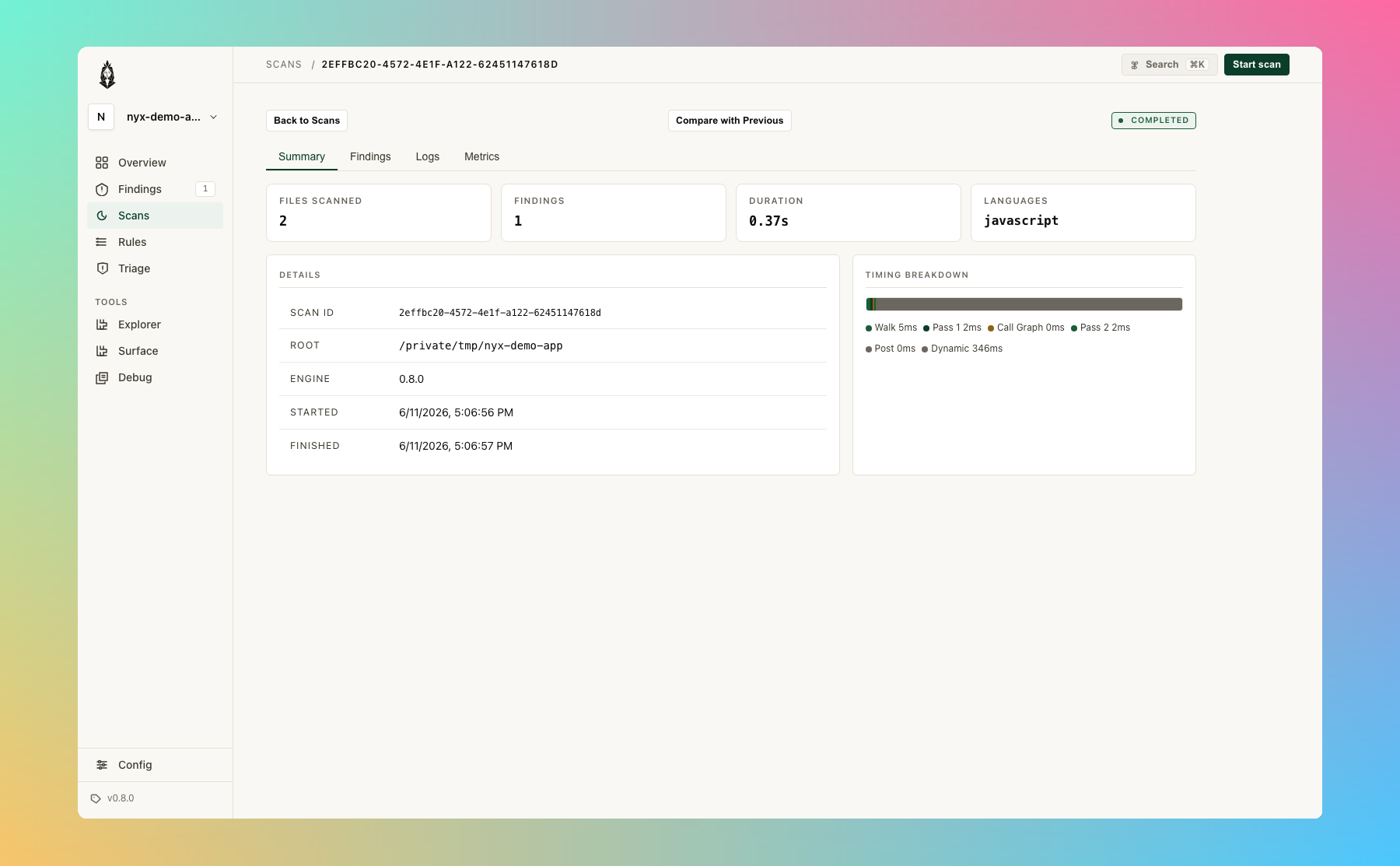Click the Pass 1 2ms legend entry

[952, 328]
